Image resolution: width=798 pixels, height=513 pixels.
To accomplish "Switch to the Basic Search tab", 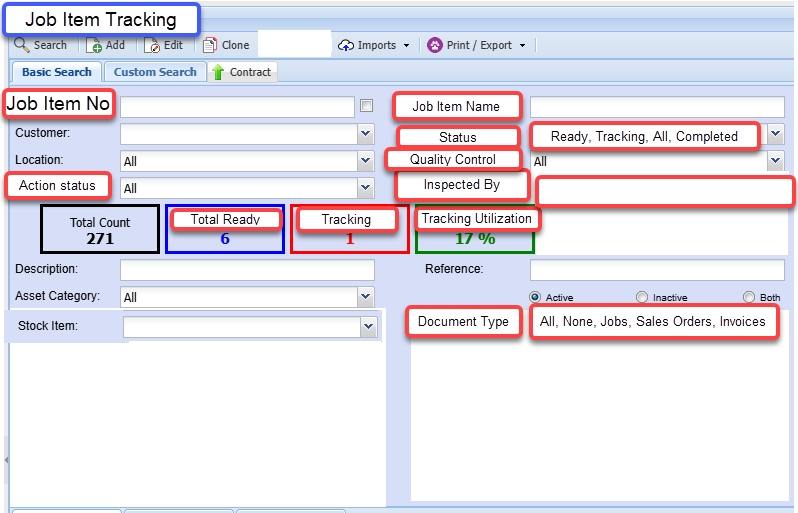I will [56, 72].
